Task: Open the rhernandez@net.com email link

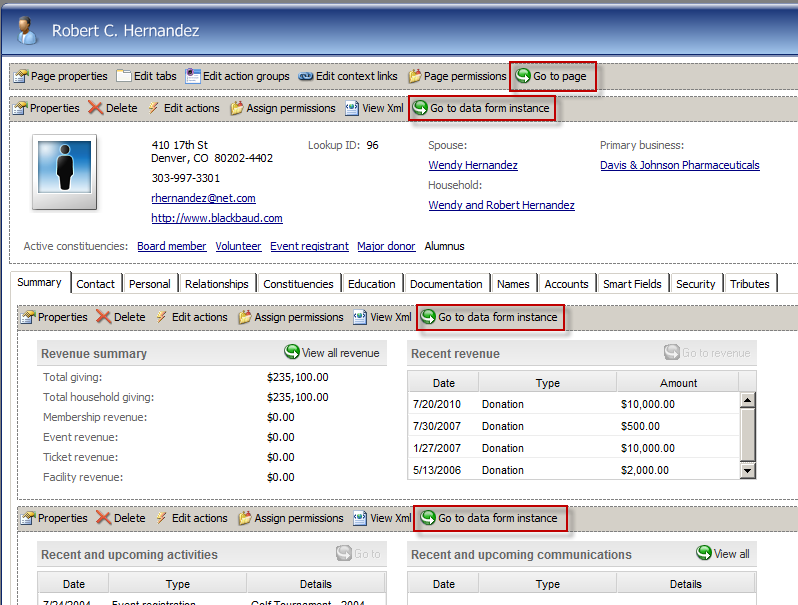Action: tap(203, 198)
